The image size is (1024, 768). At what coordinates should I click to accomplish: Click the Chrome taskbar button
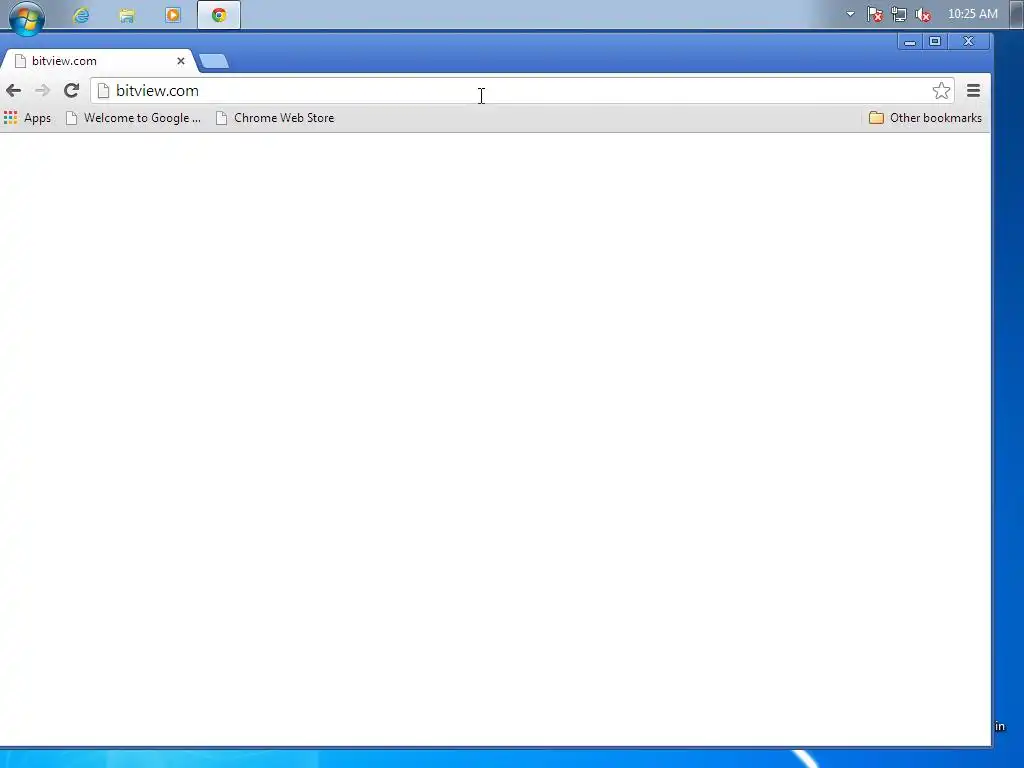point(219,15)
